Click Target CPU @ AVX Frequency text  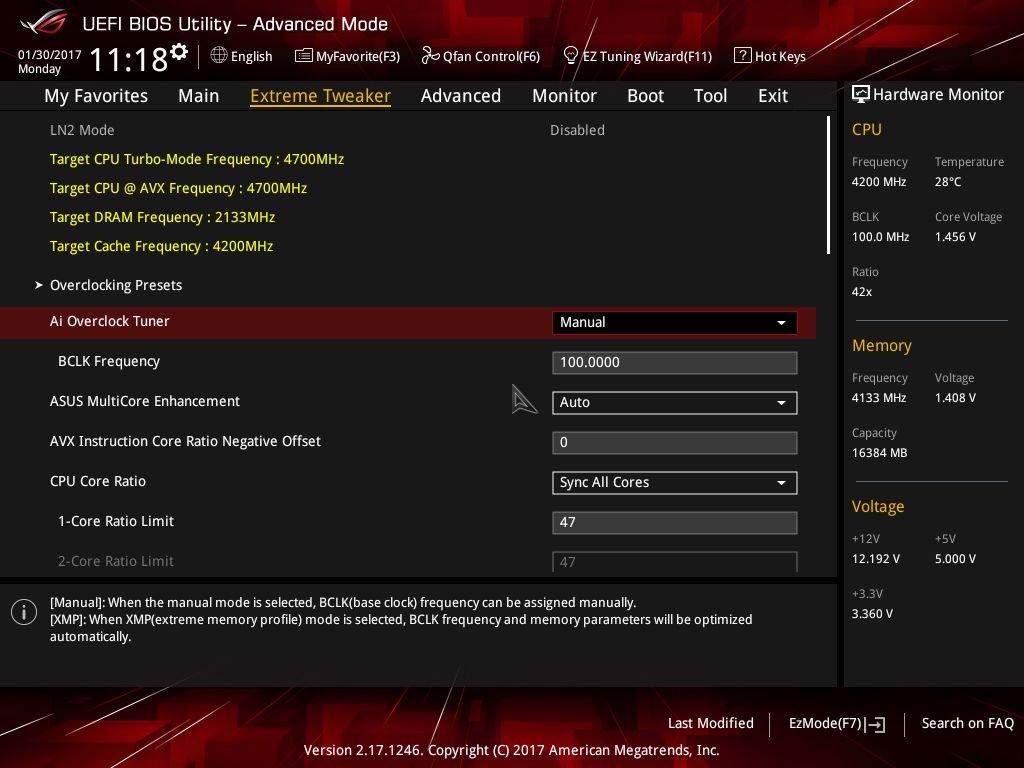point(178,188)
